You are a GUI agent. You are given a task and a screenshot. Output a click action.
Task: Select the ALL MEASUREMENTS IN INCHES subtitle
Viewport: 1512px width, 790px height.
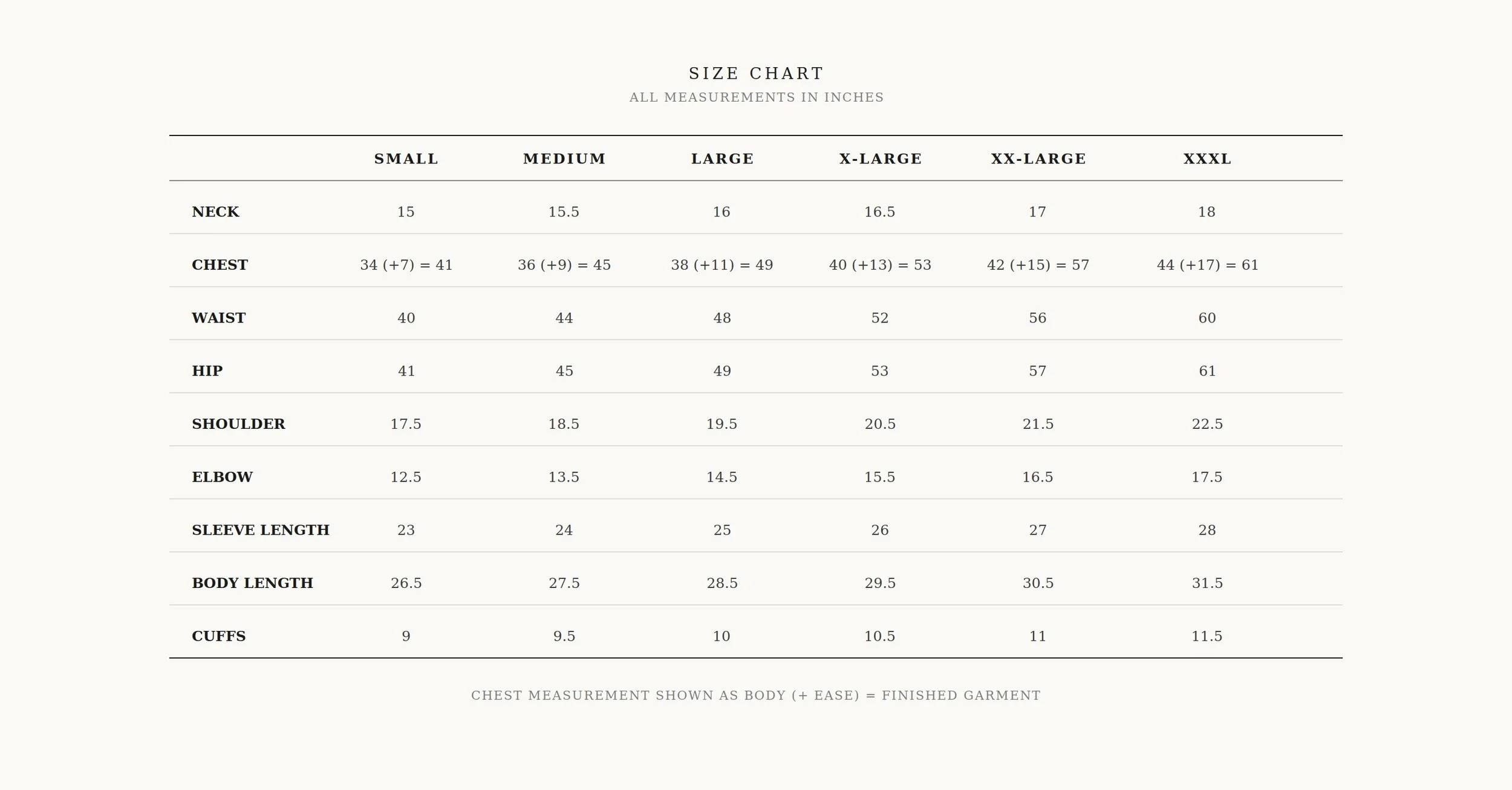756,97
